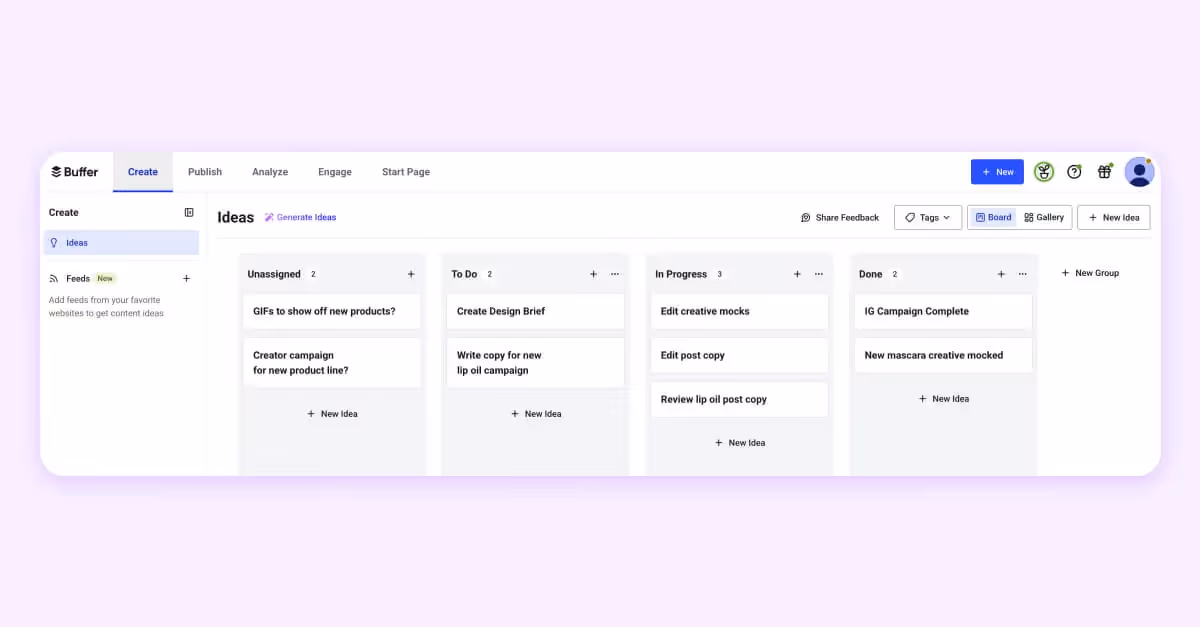This screenshot has height=627, width=1200.
Task: Select the Create navigation item
Action: [x=142, y=172]
